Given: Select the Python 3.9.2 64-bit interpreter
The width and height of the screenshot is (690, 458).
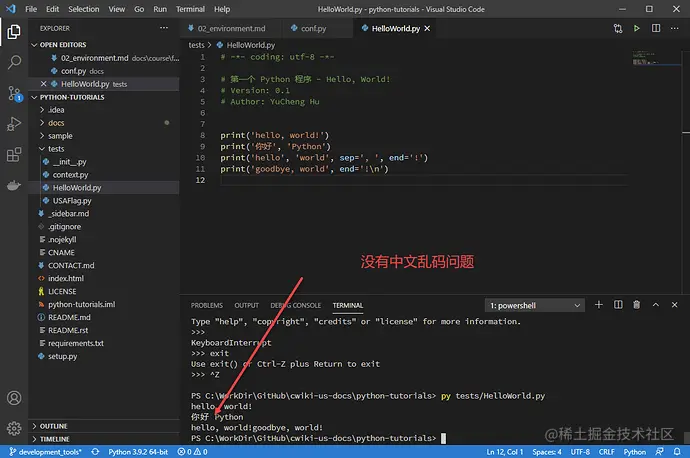Looking at the screenshot, I should click(x=138, y=452).
